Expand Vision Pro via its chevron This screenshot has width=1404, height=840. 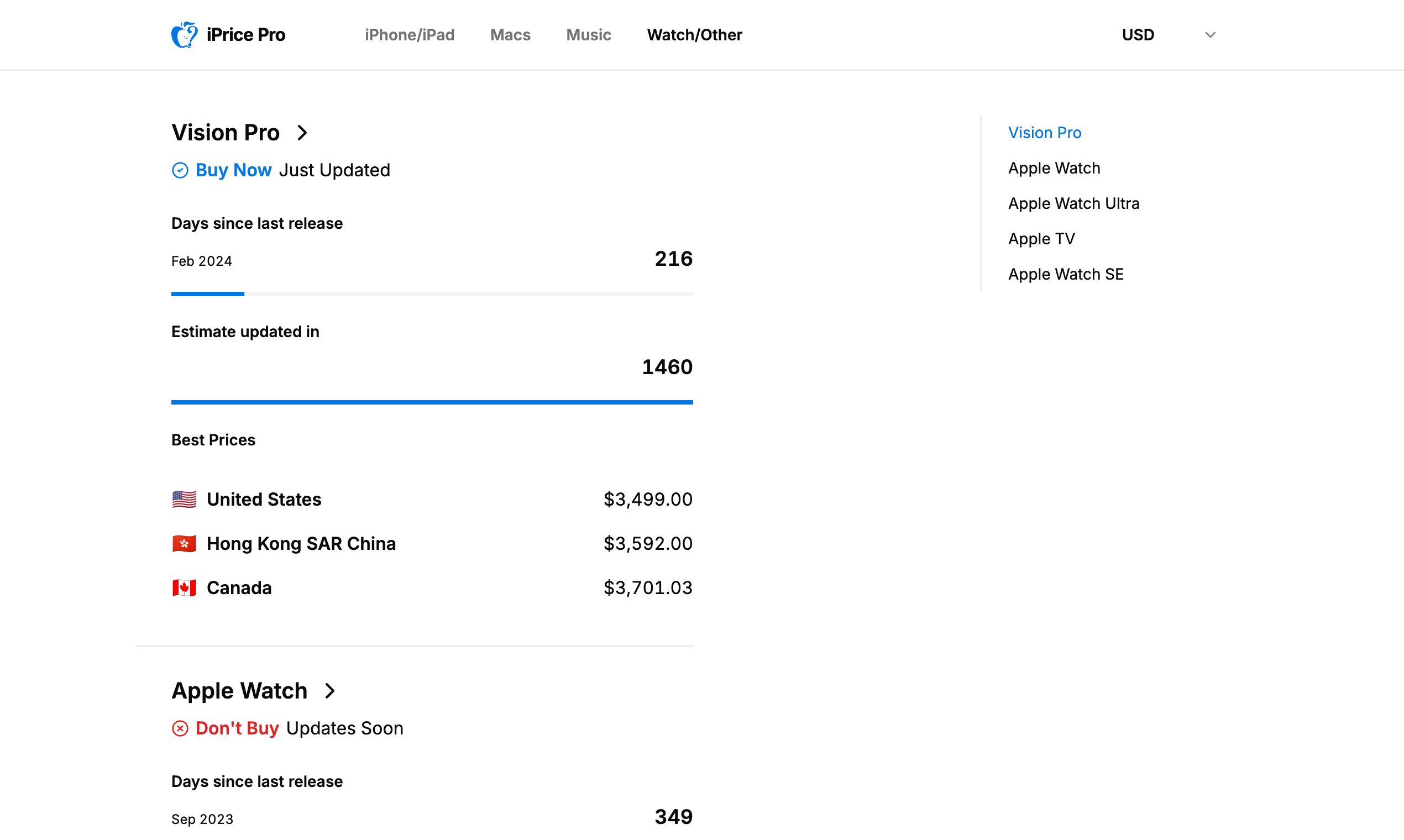[x=302, y=133]
